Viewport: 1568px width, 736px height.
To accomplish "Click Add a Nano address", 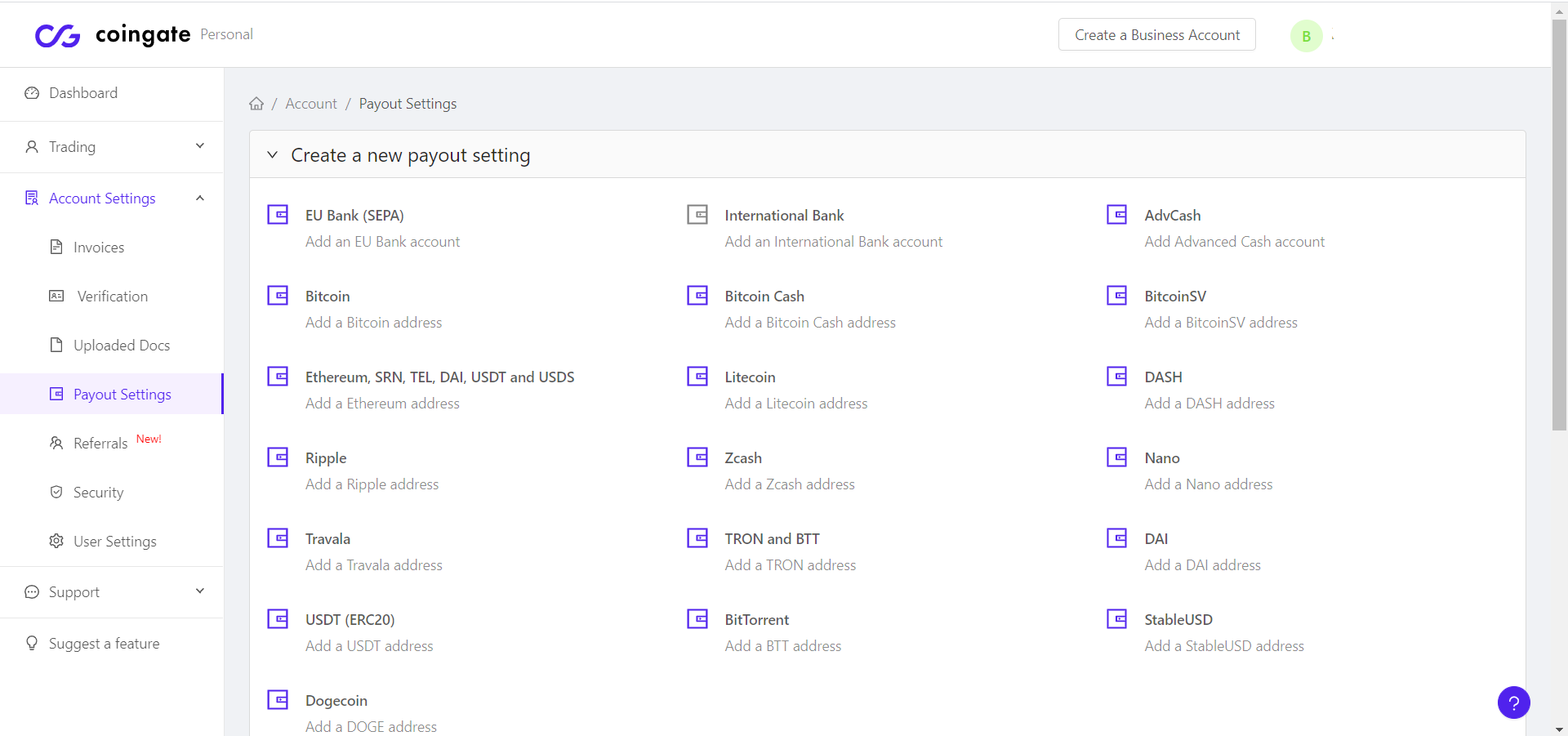I will (1209, 484).
